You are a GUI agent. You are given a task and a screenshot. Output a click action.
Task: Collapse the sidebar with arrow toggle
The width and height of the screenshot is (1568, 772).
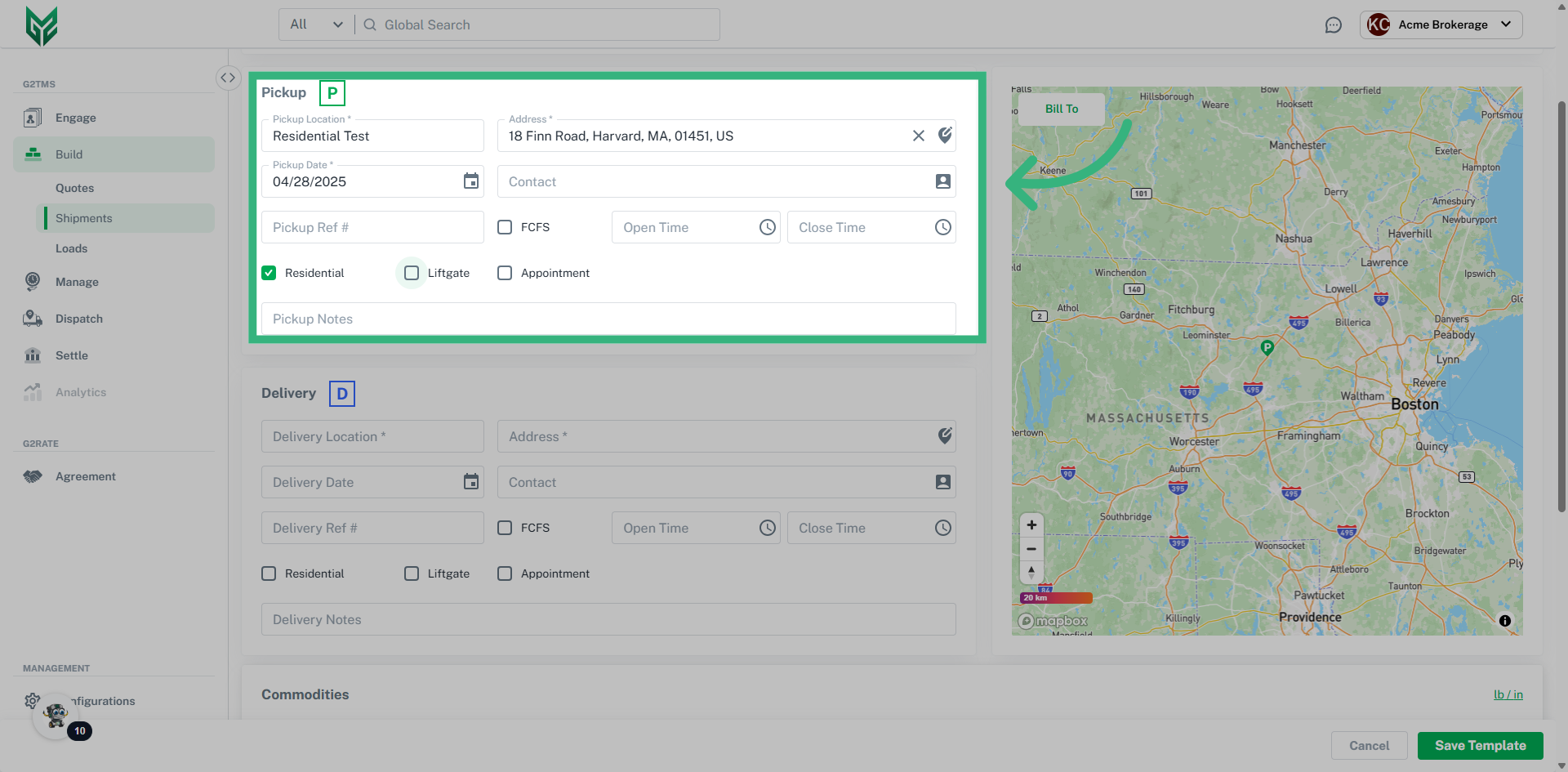coord(228,78)
